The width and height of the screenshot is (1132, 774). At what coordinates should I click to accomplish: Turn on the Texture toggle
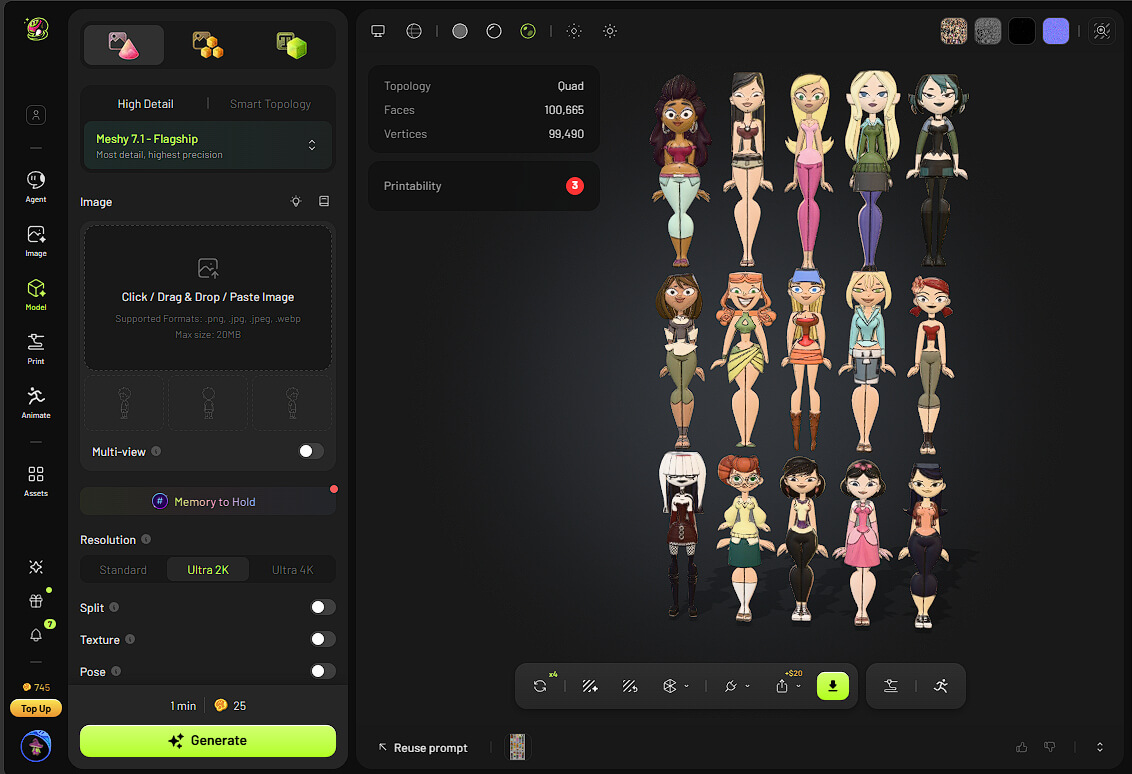click(322, 639)
